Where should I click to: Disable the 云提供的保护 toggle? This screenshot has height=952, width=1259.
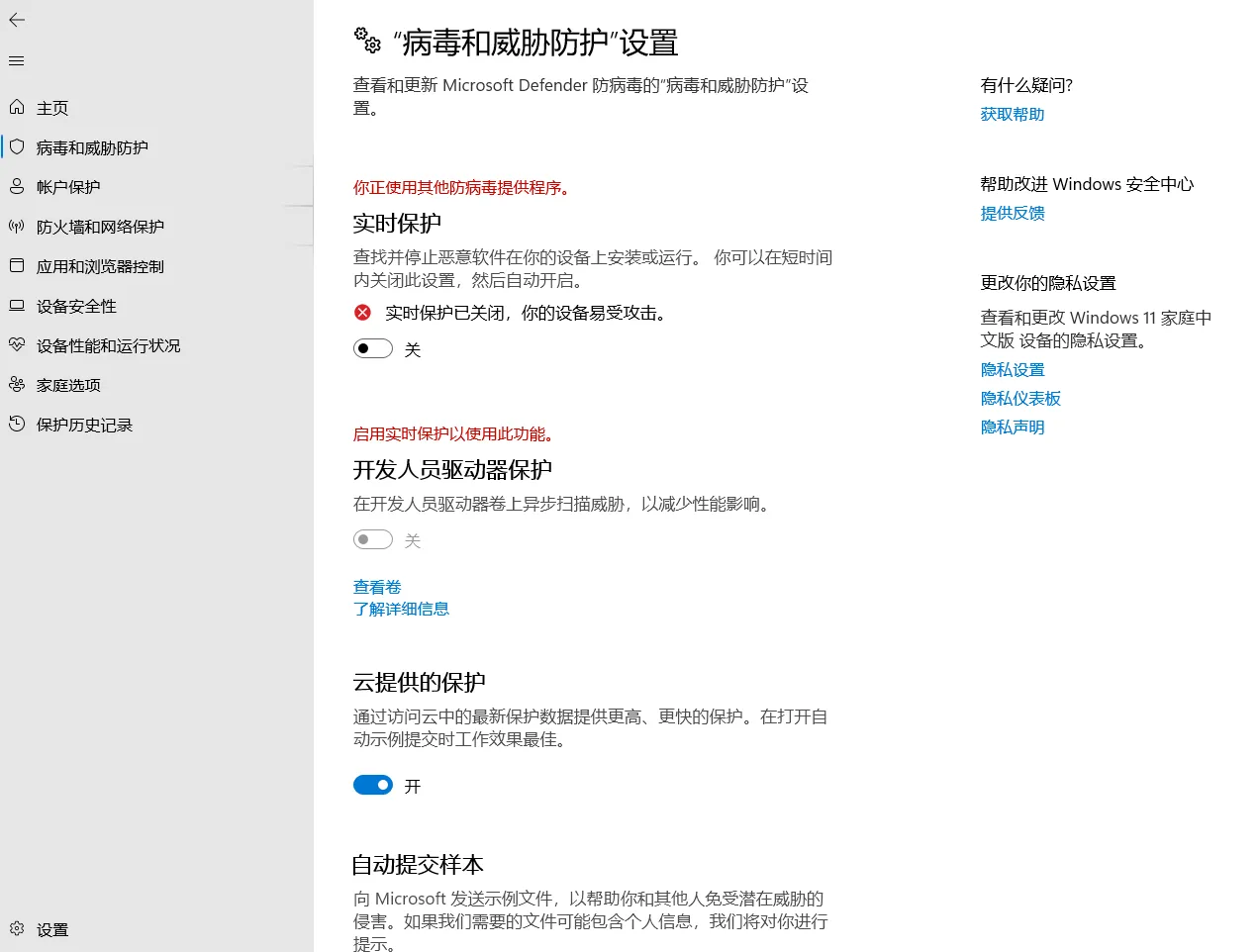click(x=373, y=785)
